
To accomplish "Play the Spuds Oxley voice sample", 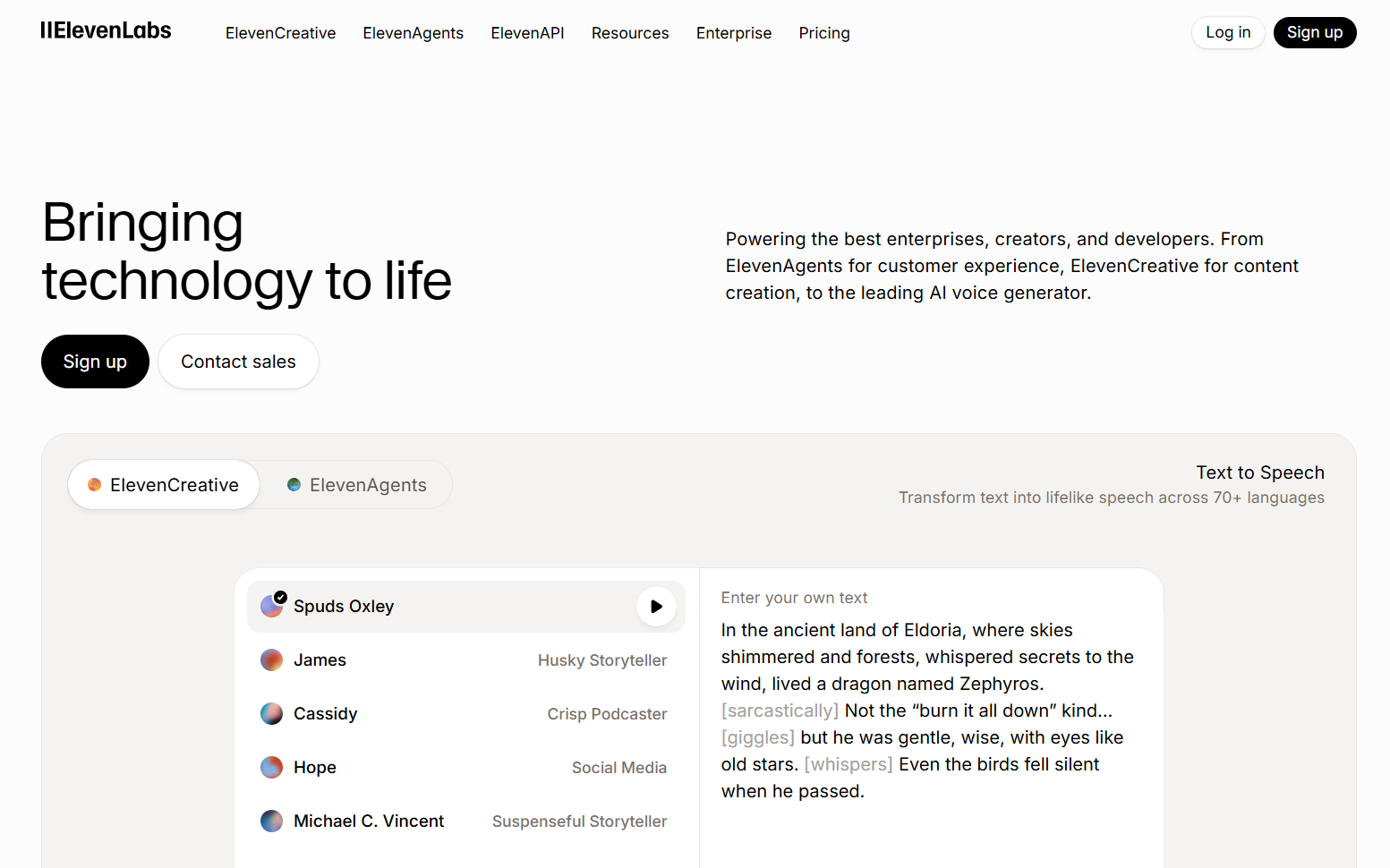I will coord(656,607).
